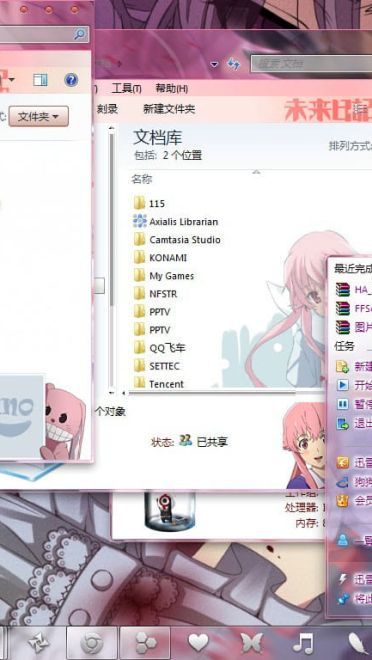Viewport: 372px width, 660px height.
Task: Click the scrollbar down arrow of file list
Action: (x=112, y=392)
